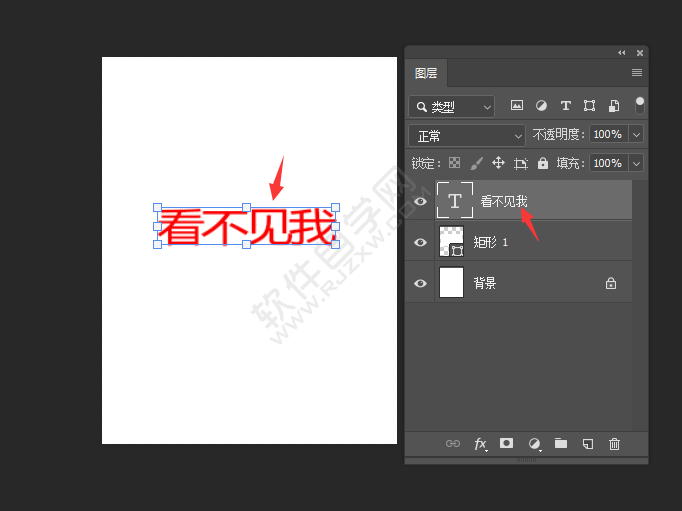Add a layer mask

point(506,443)
